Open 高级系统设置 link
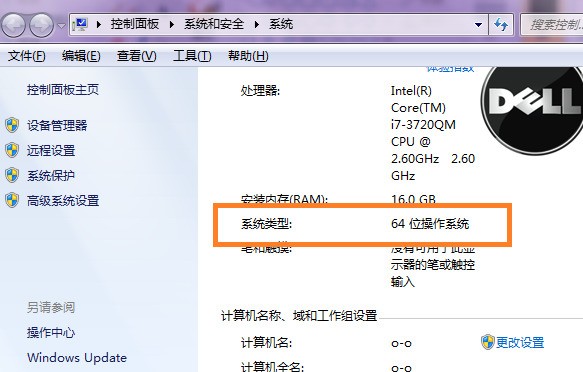The width and height of the screenshot is (583, 372). point(63,201)
